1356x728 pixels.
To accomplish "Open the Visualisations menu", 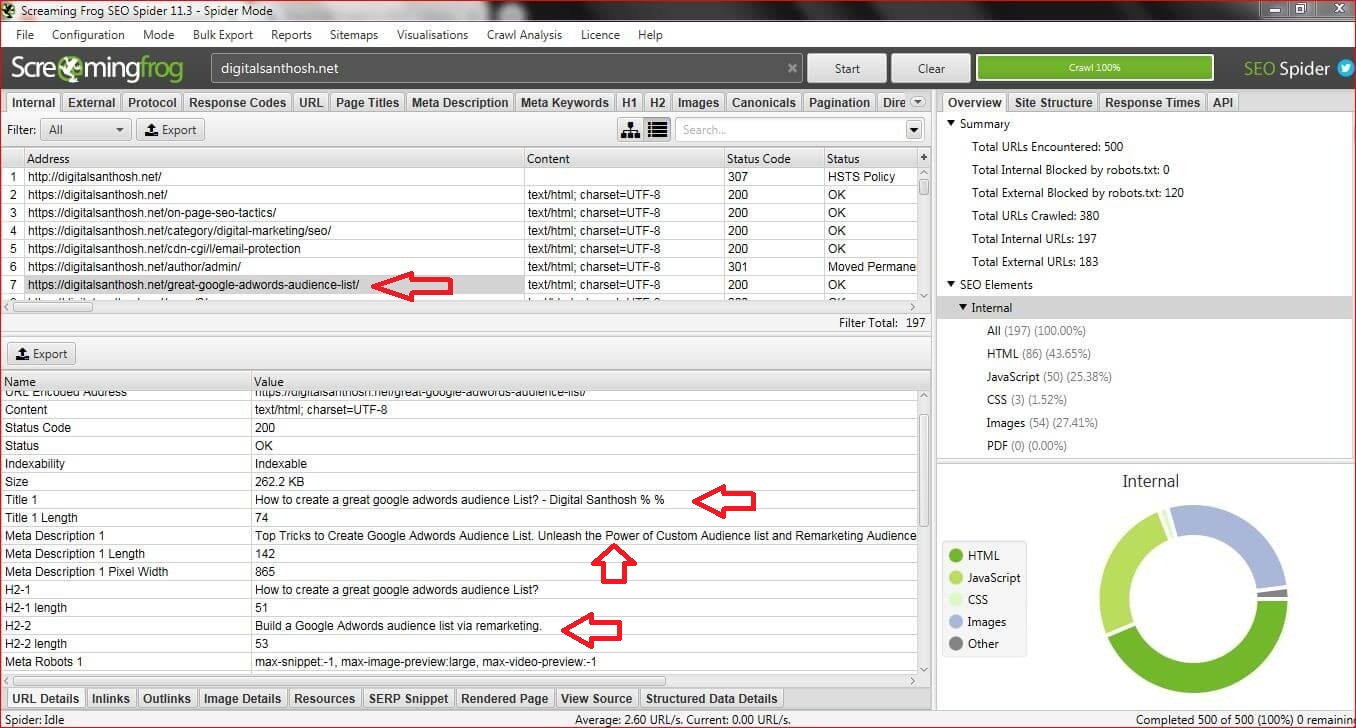I will click(432, 35).
